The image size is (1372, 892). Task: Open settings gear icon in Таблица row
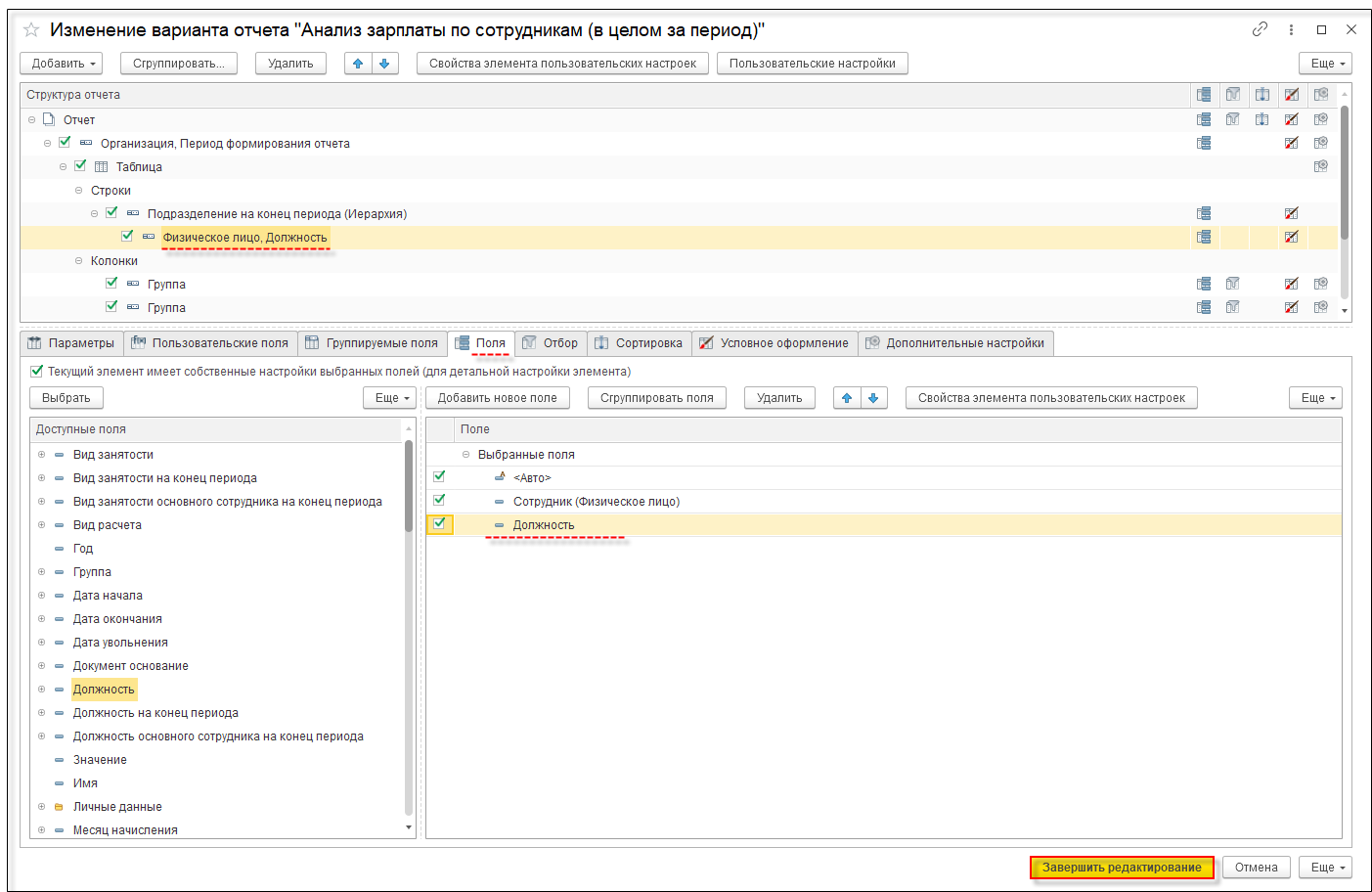click(1321, 166)
